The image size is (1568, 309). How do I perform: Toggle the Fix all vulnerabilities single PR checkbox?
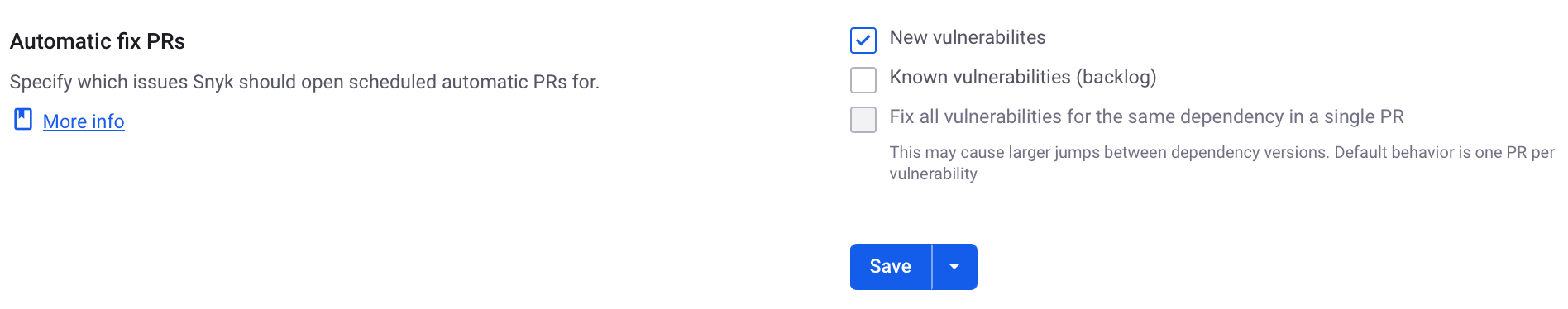[x=863, y=119]
